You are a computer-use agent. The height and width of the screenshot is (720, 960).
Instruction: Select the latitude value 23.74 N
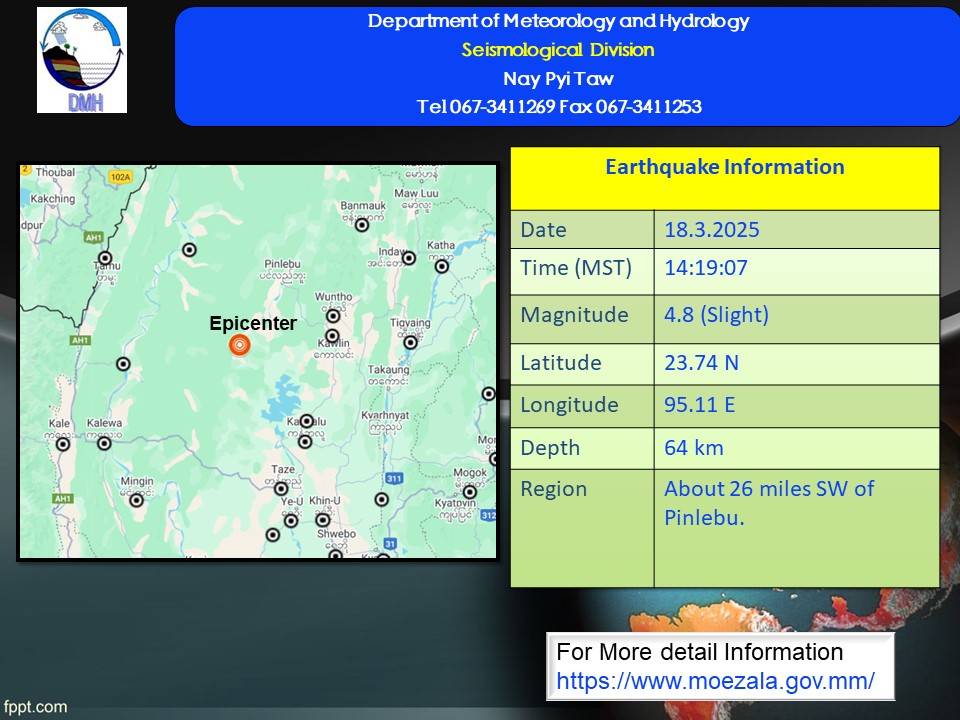(x=702, y=362)
